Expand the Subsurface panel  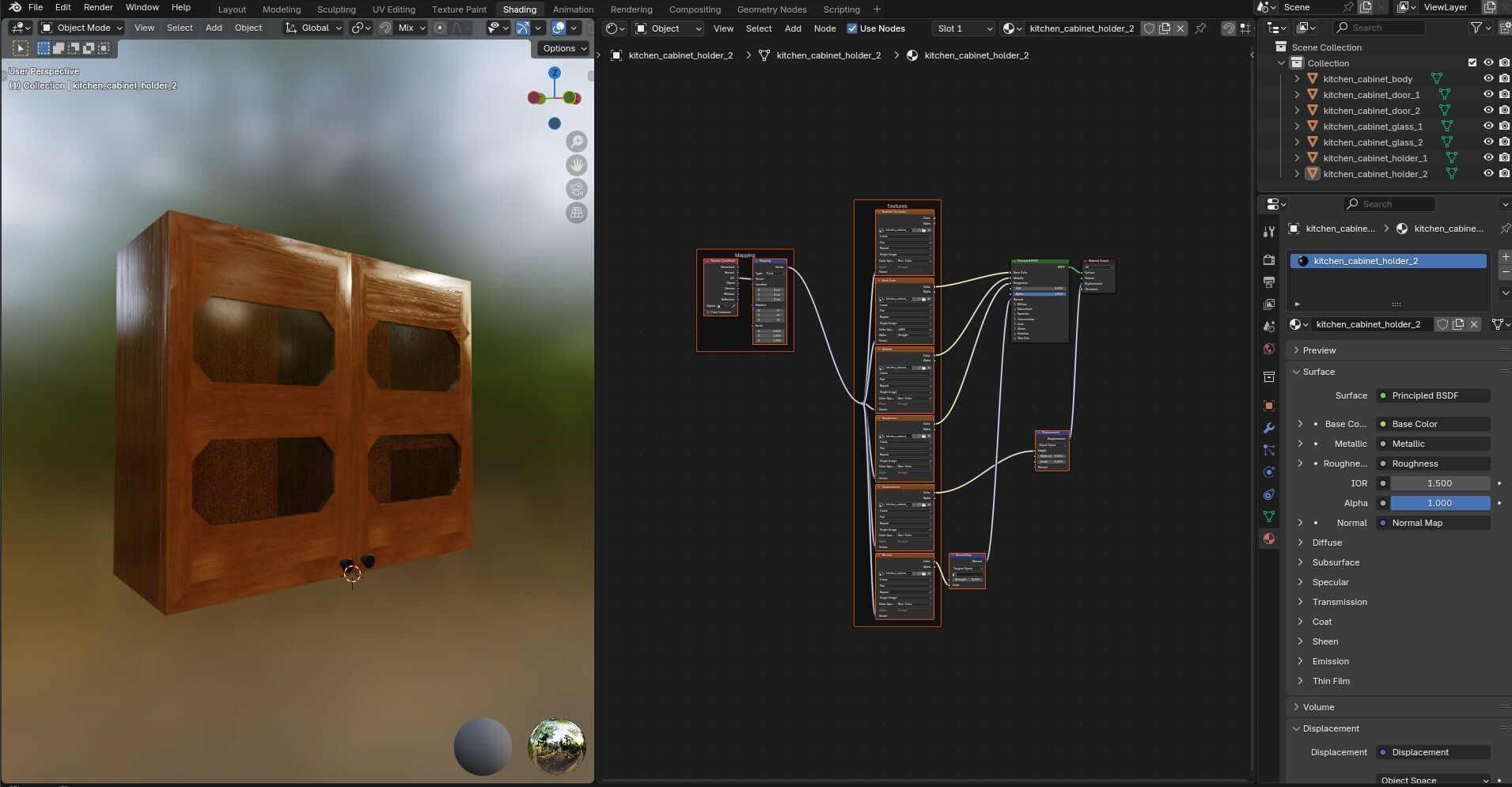pos(1336,562)
